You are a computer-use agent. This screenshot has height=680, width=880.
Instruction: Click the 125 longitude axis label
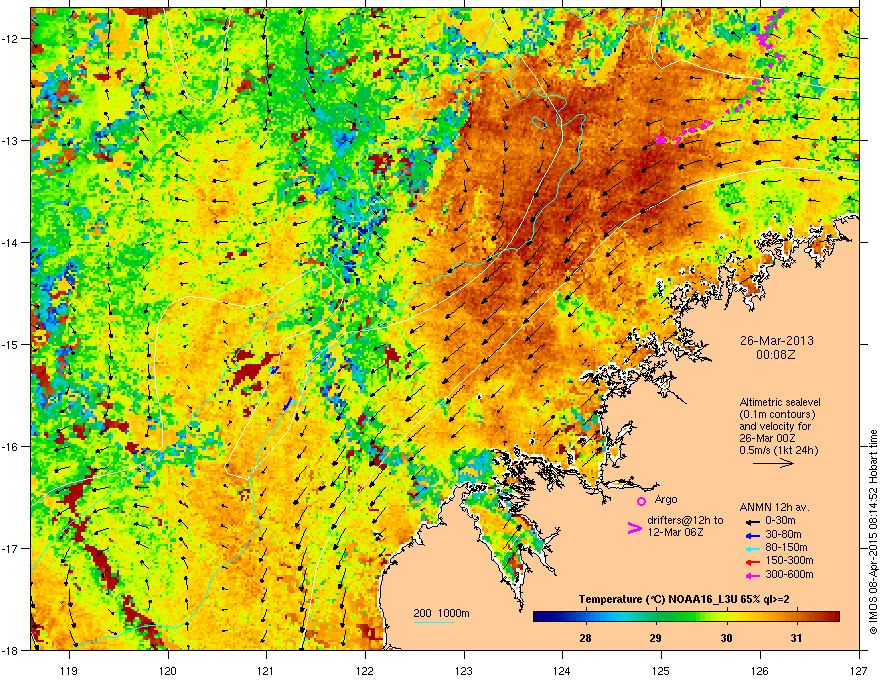(x=661, y=670)
